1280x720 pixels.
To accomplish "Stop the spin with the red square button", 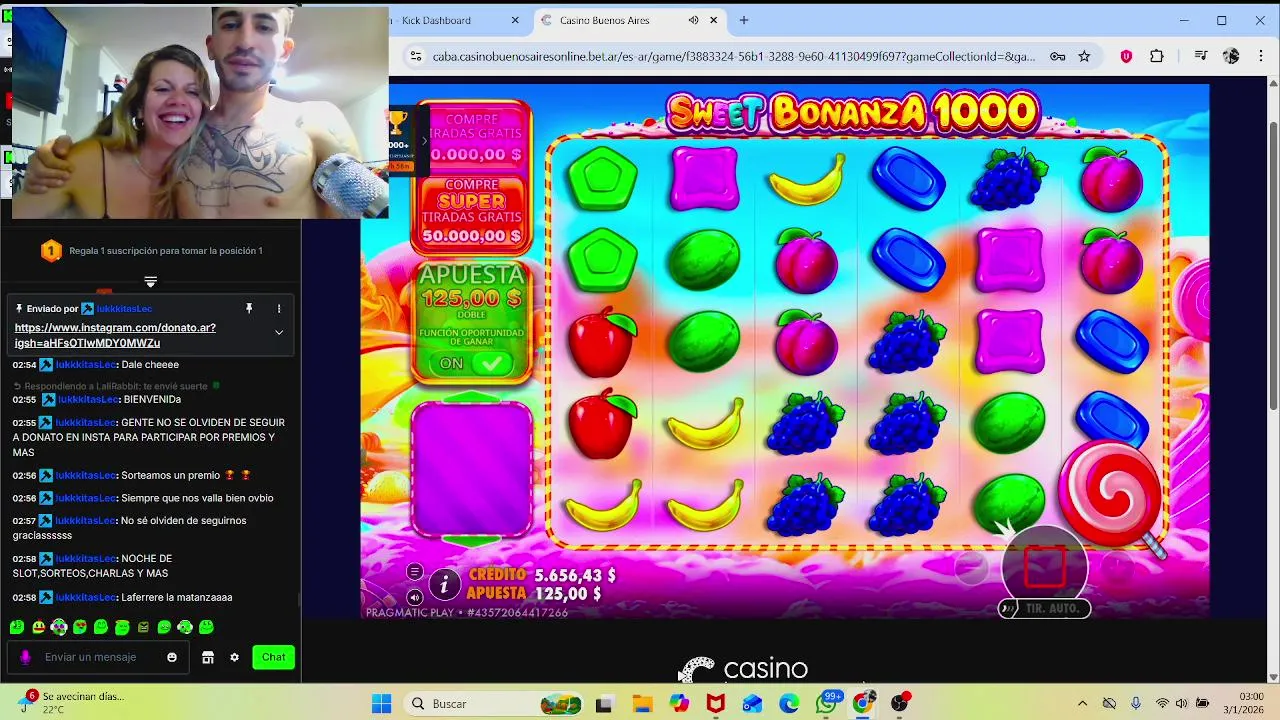I will pyautogui.click(x=1045, y=567).
